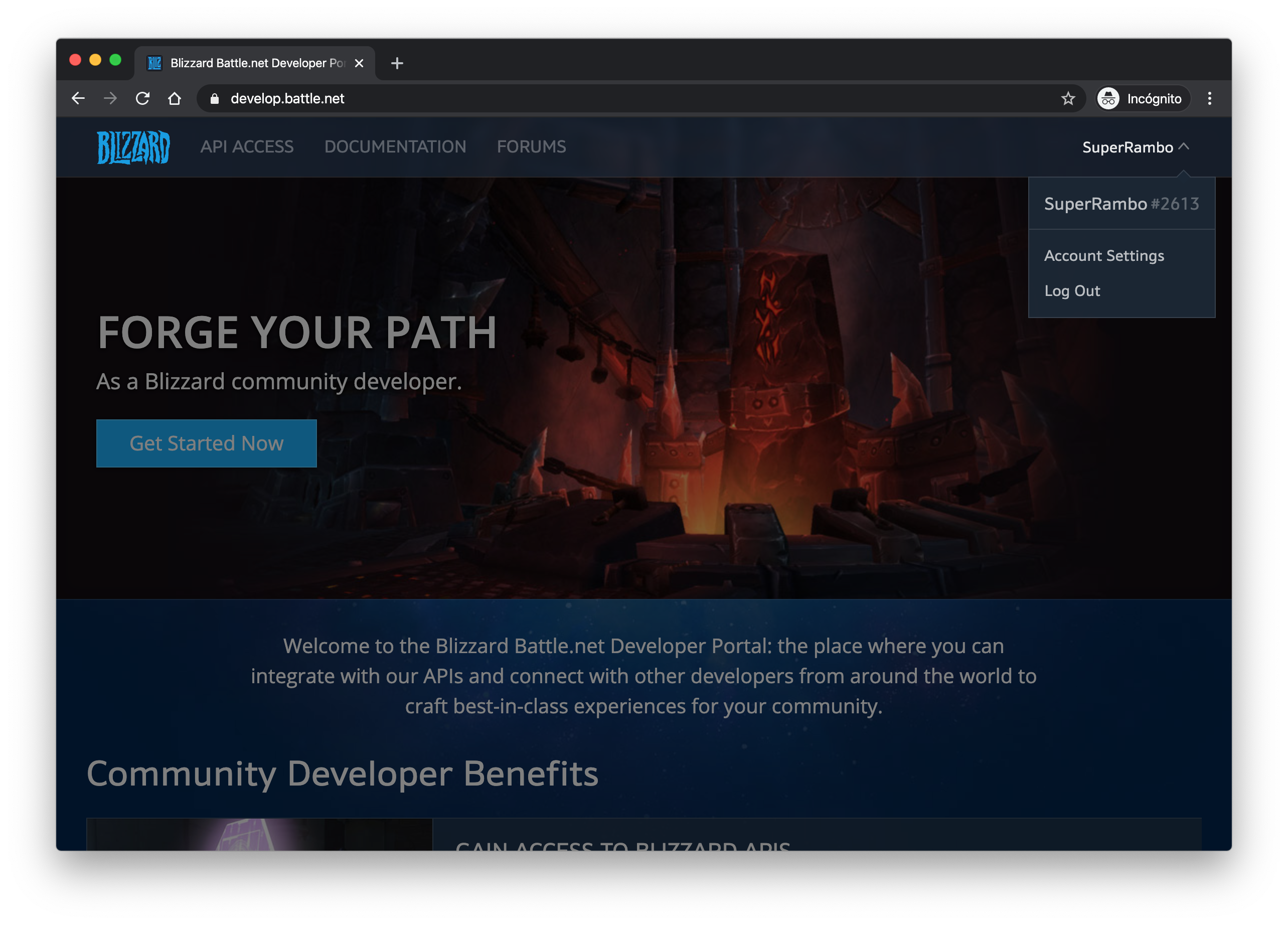This screenshot has height=925, width=1288.
Task: Open a new browser tab
Action: pos(397,63)
